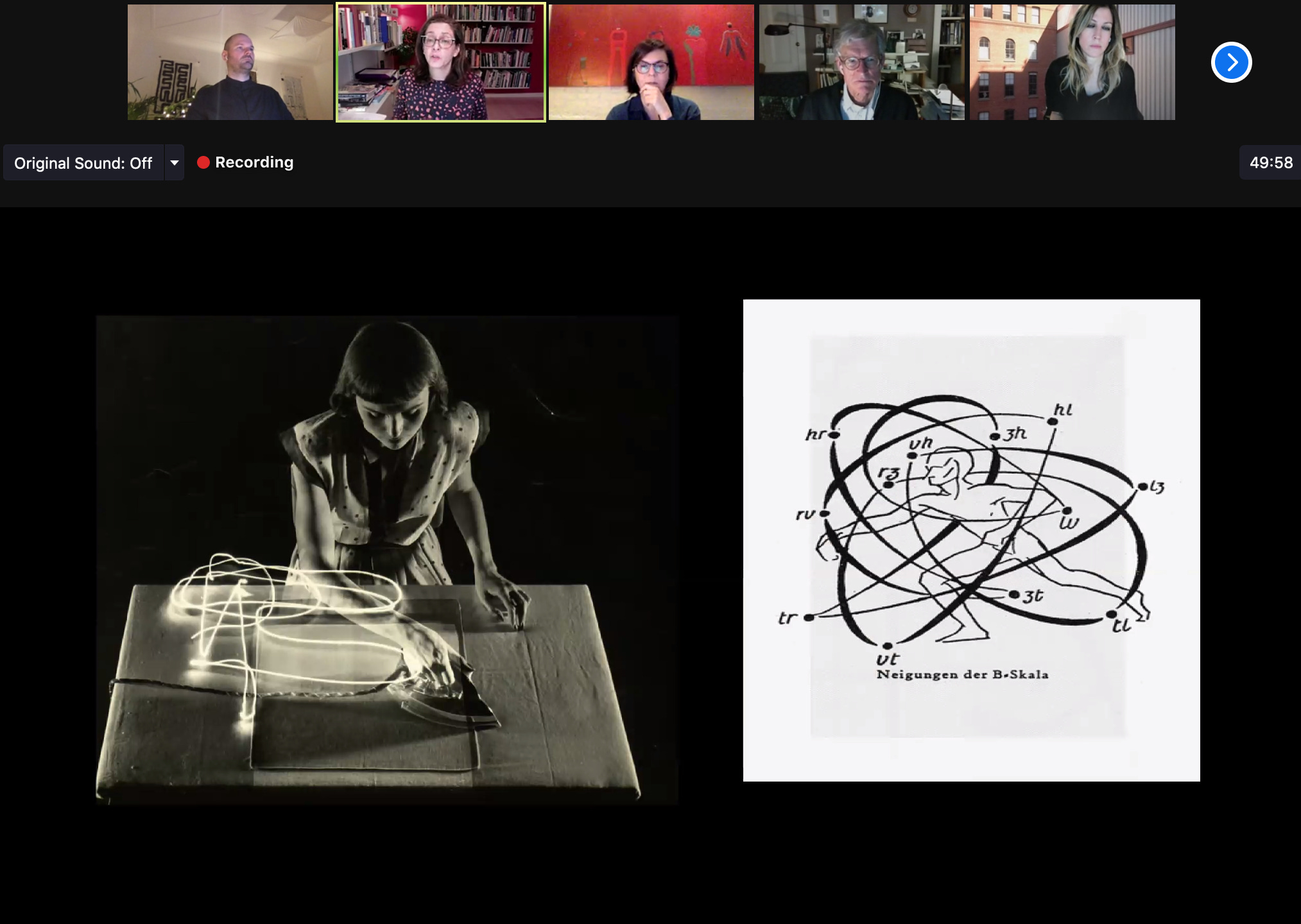
Task: Click the 49:58 meeting timer
Action: pos(1270,163)
